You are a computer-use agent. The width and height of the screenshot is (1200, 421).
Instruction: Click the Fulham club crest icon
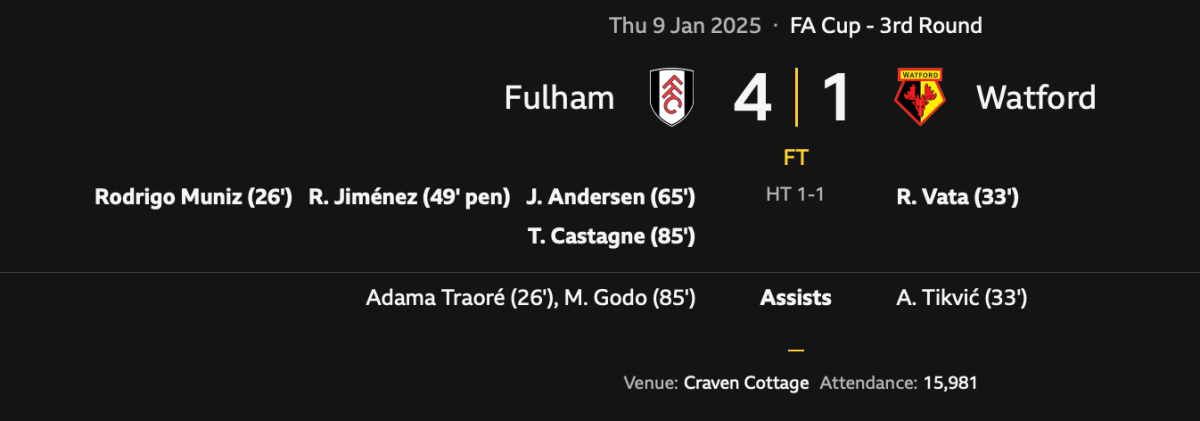coord(671,97)
